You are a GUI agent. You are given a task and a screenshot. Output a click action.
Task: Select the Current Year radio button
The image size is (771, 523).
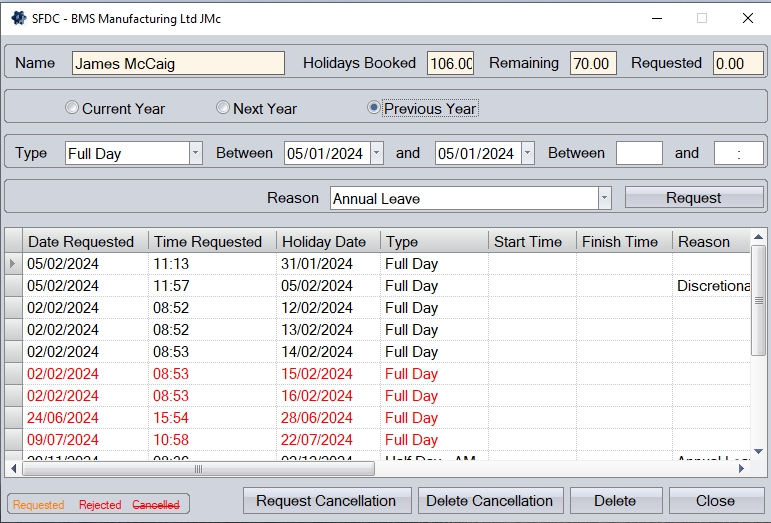72,108
